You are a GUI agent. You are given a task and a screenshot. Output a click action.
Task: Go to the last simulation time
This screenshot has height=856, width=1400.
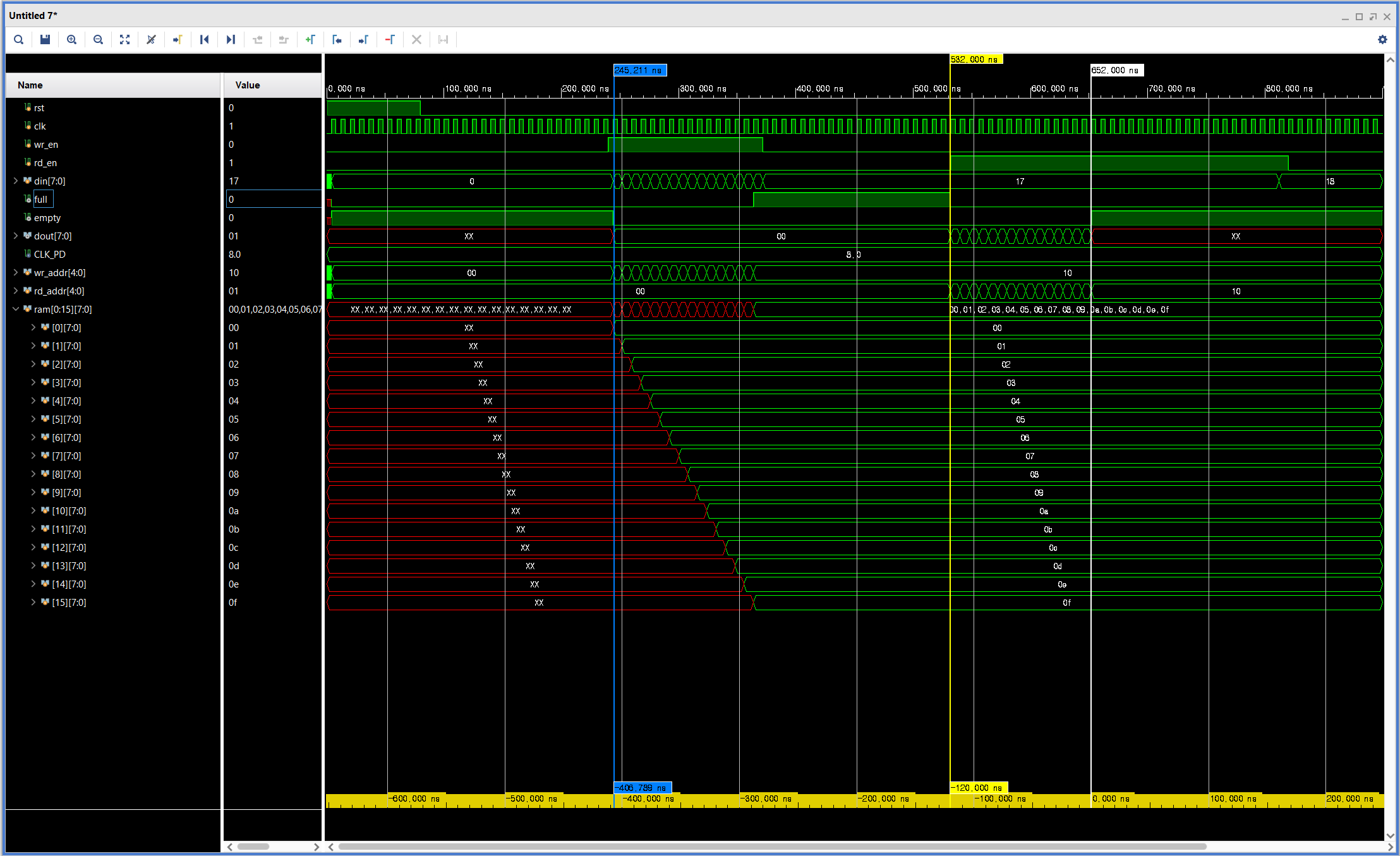pos(231,40)
